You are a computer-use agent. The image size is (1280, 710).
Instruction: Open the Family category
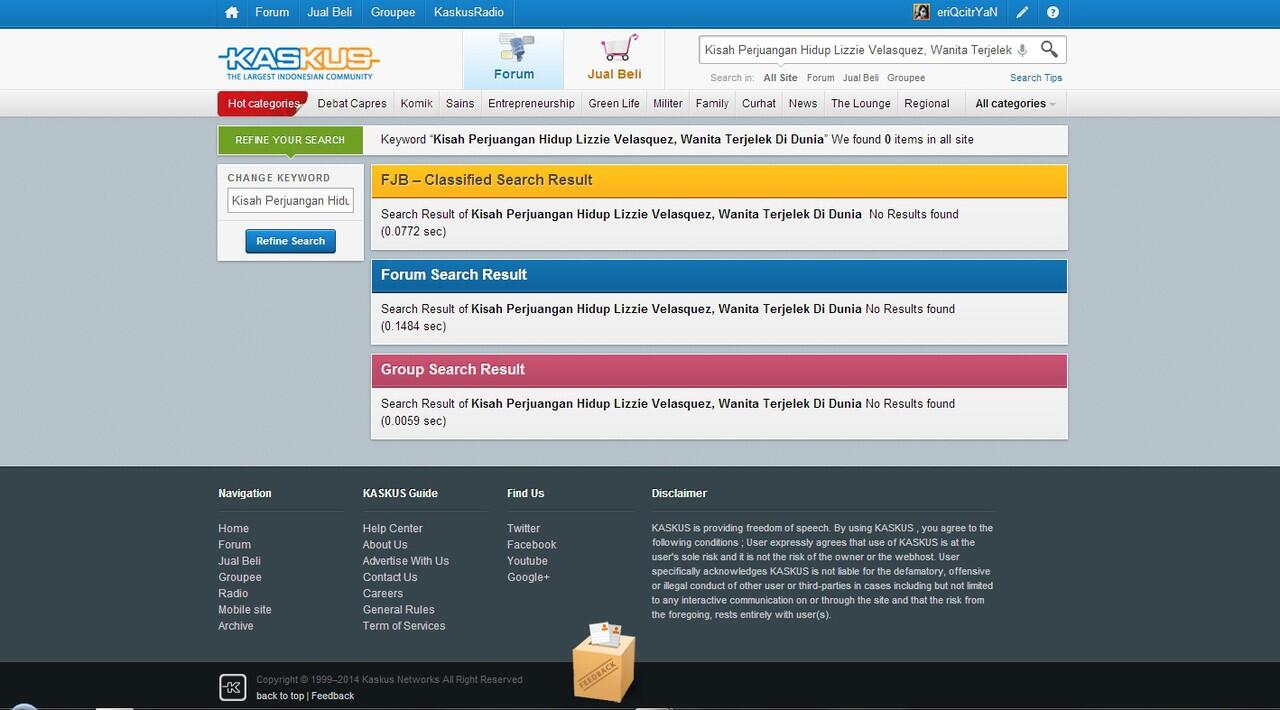712,104
